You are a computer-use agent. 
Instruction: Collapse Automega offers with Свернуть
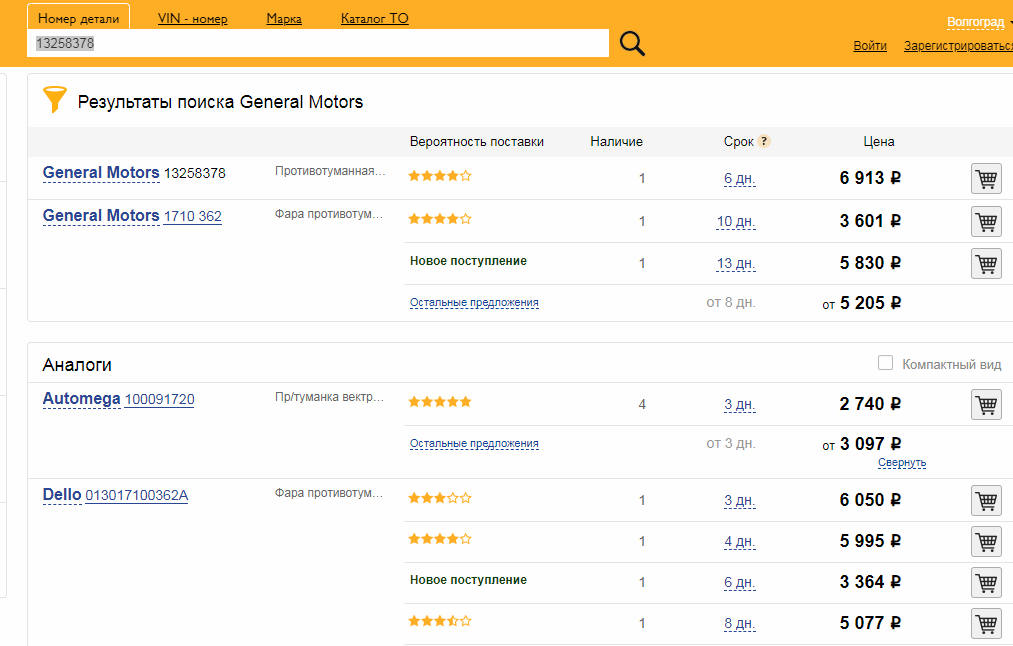coord(902,463)
